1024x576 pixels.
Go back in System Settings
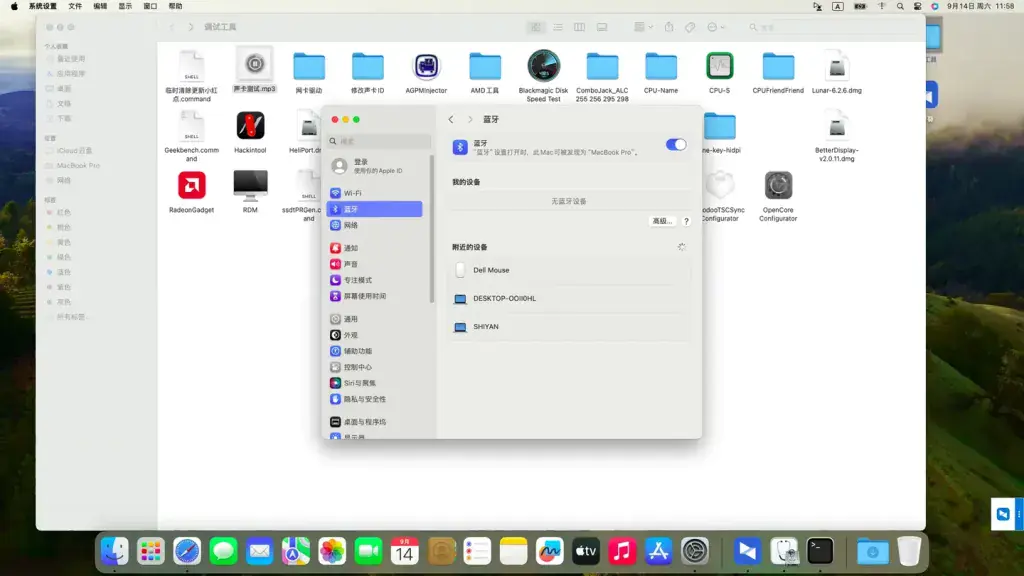coord(451,120)
